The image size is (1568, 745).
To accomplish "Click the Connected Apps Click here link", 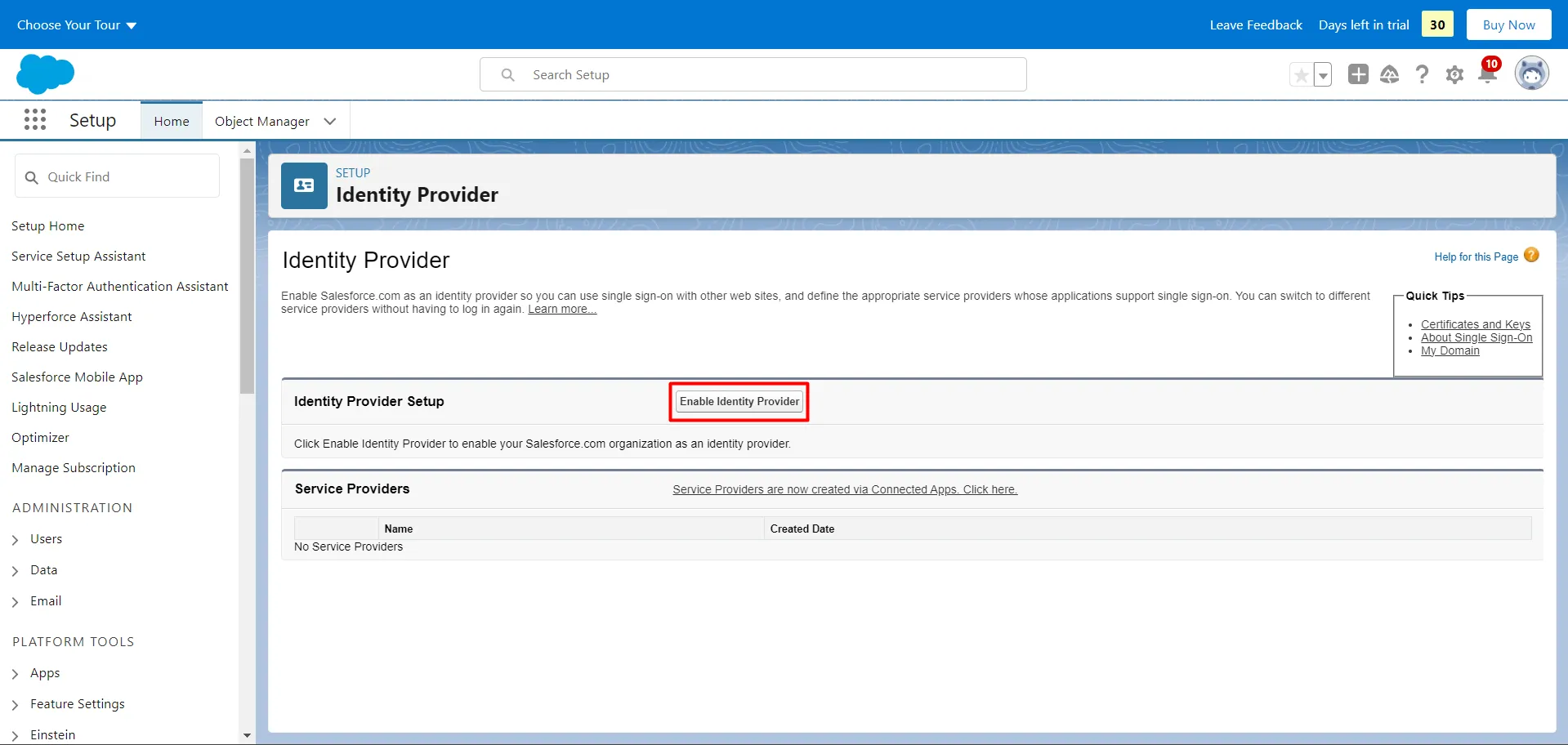I will point(845,489).
